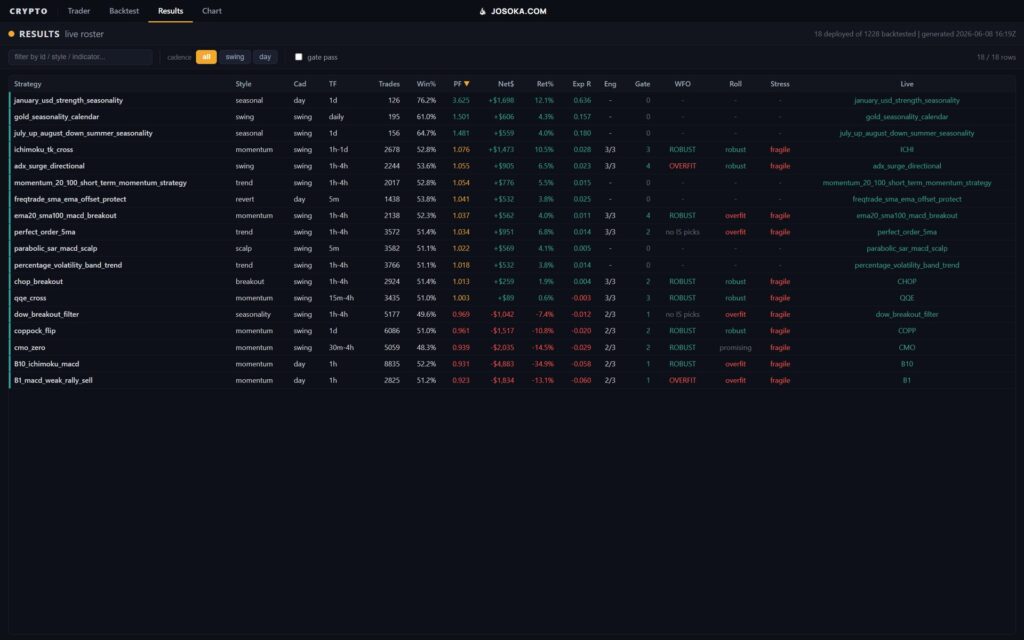
Task: Click strategy name july_up_august_down_summer_seasonality
Action: pos(83,133)
